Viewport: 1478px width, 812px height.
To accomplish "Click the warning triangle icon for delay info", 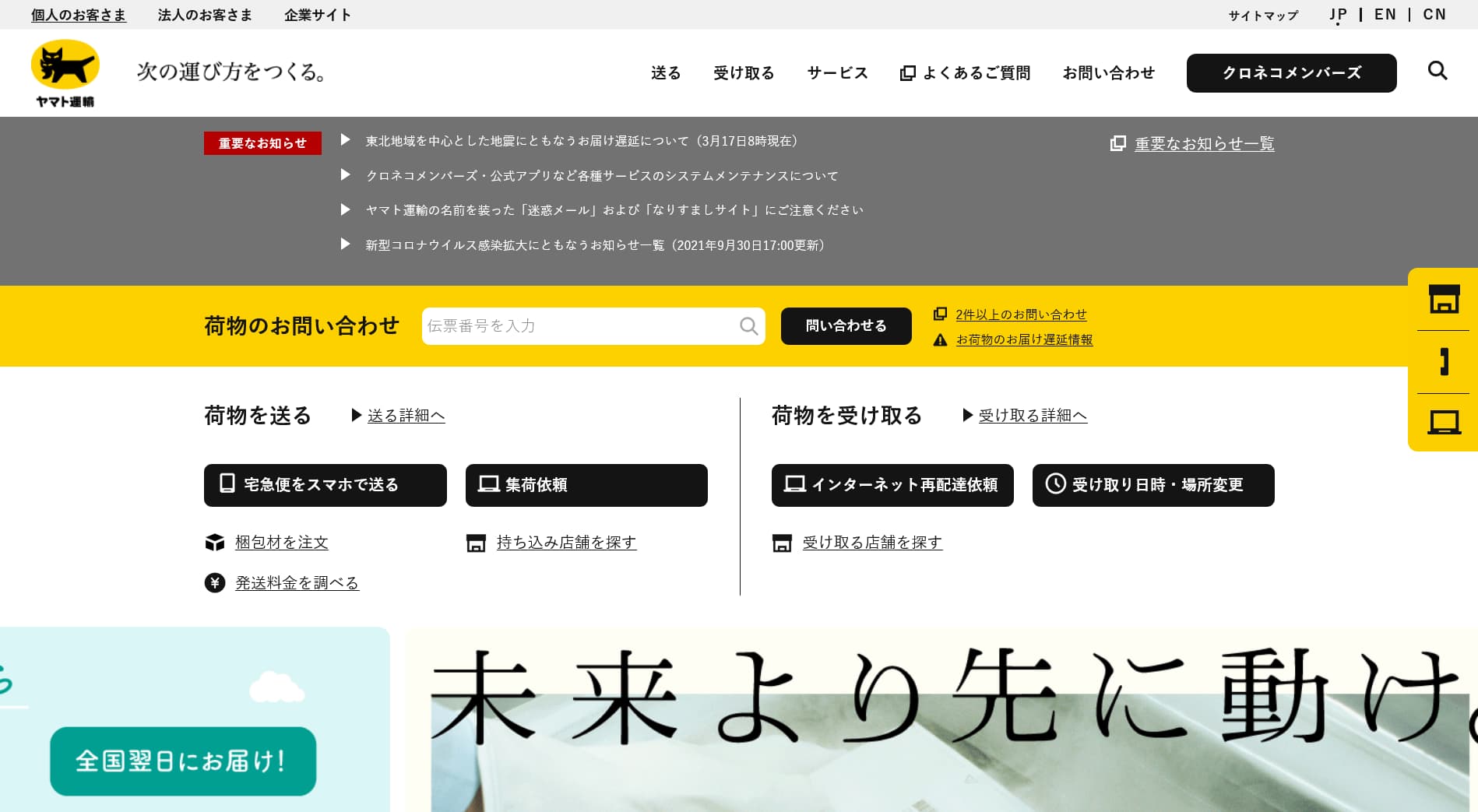I will (941, 340).
